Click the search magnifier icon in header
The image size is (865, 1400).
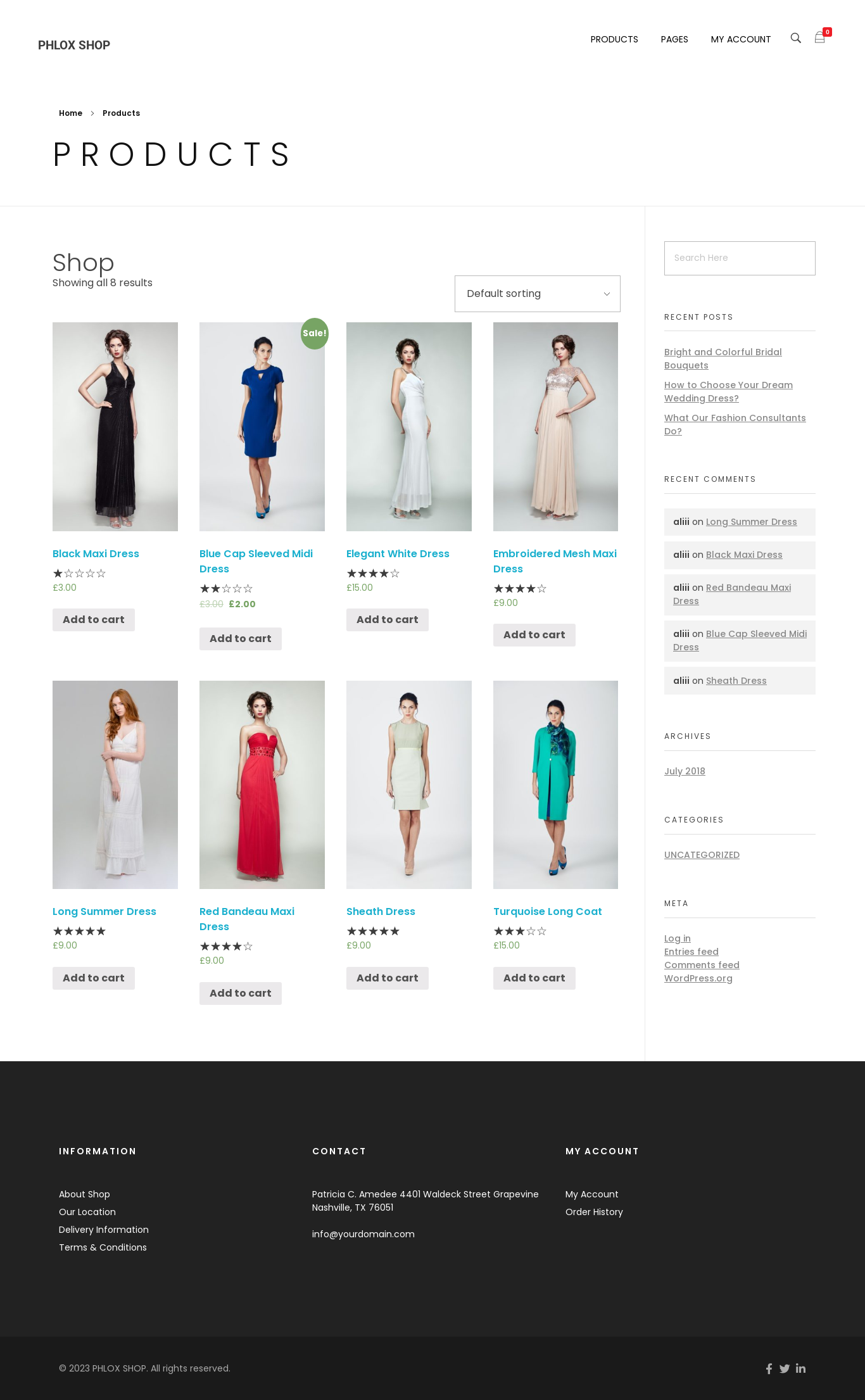pyautogui.click(x=795, y=38)
